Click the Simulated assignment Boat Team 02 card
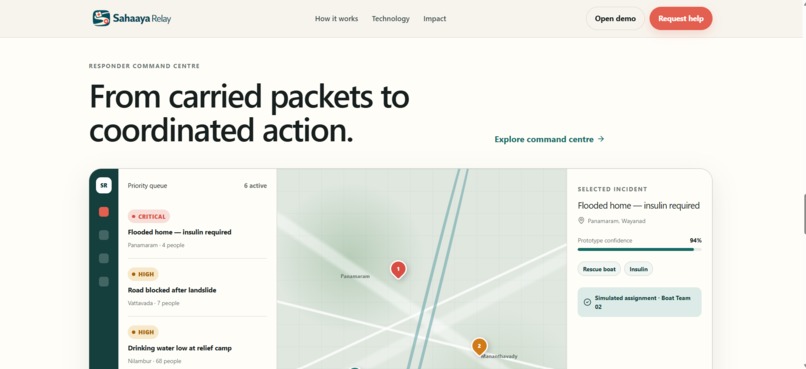This screenshot has width=806, height=369. click(x=639, y=302)
